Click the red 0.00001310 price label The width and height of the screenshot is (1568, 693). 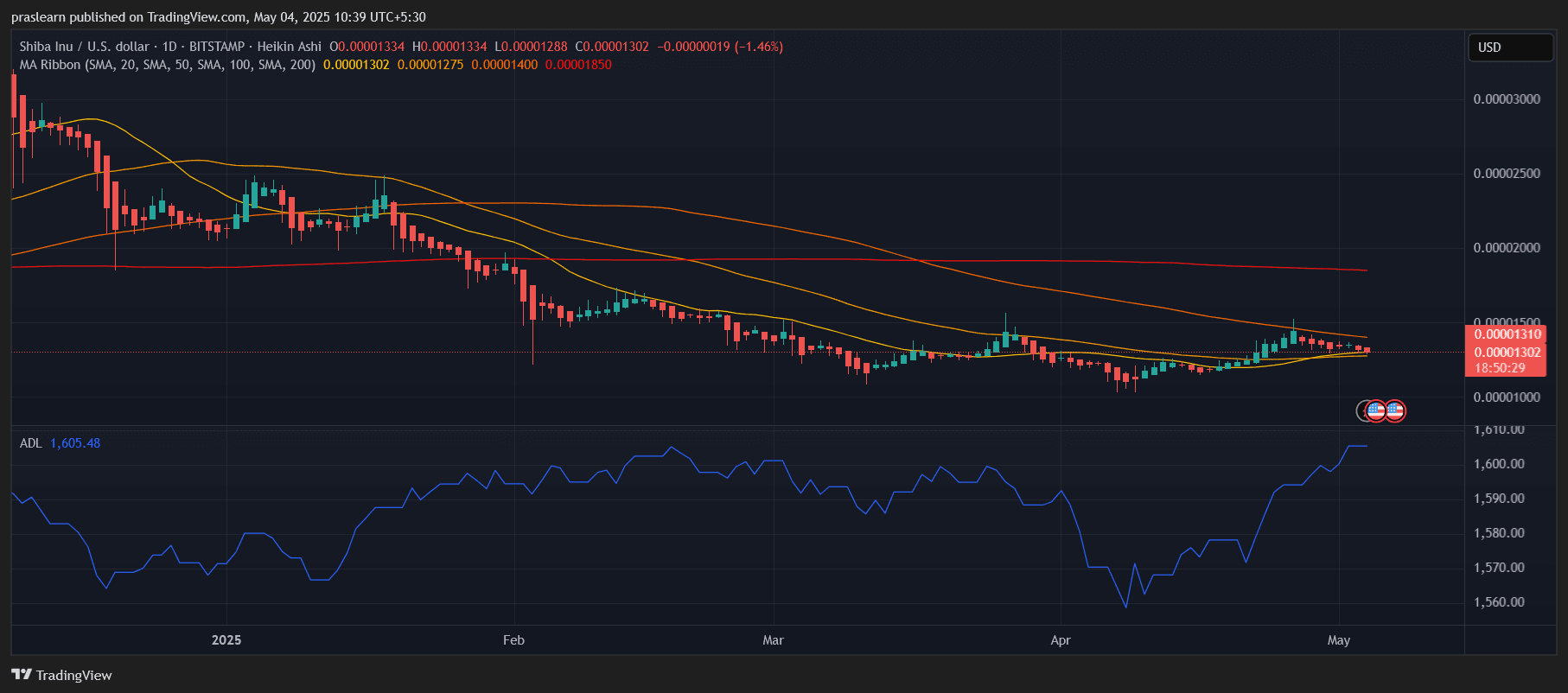coord(1507,334)
